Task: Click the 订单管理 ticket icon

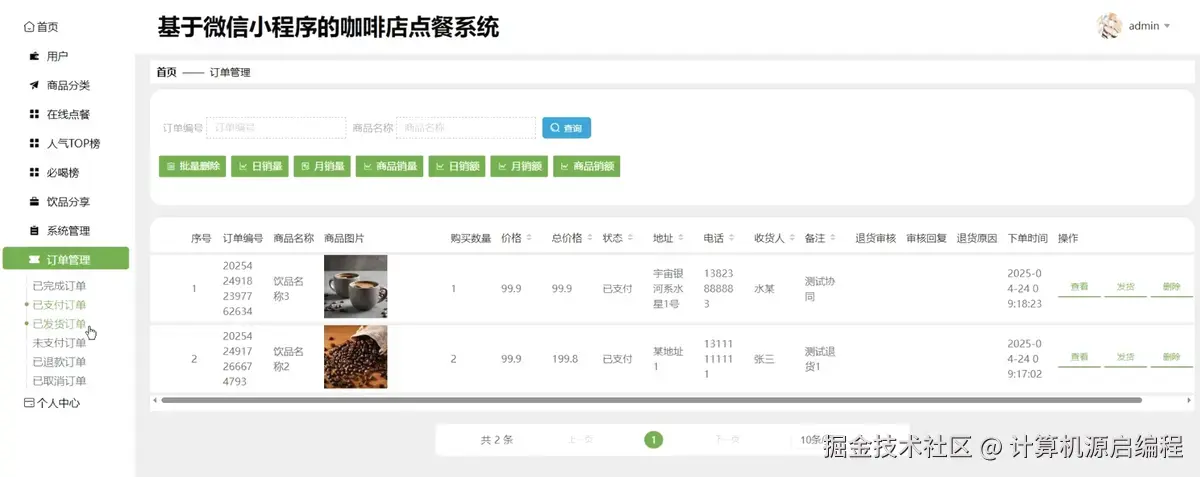Action: [x=34, y=260]
